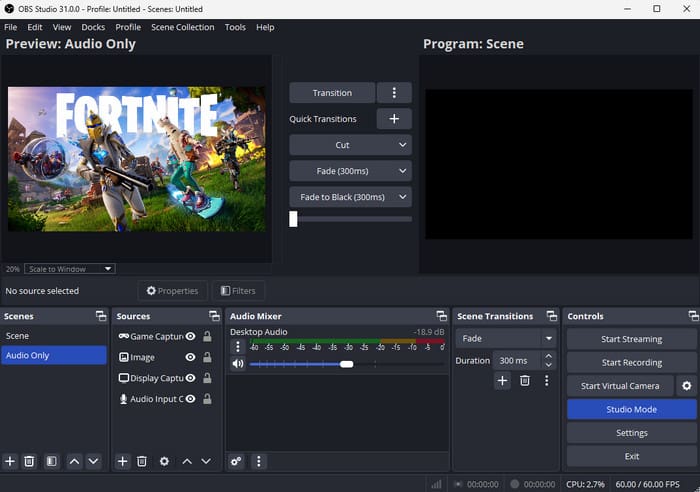
Task: Mute Desktop Audio speaker icon
Action: coord(238,364)
